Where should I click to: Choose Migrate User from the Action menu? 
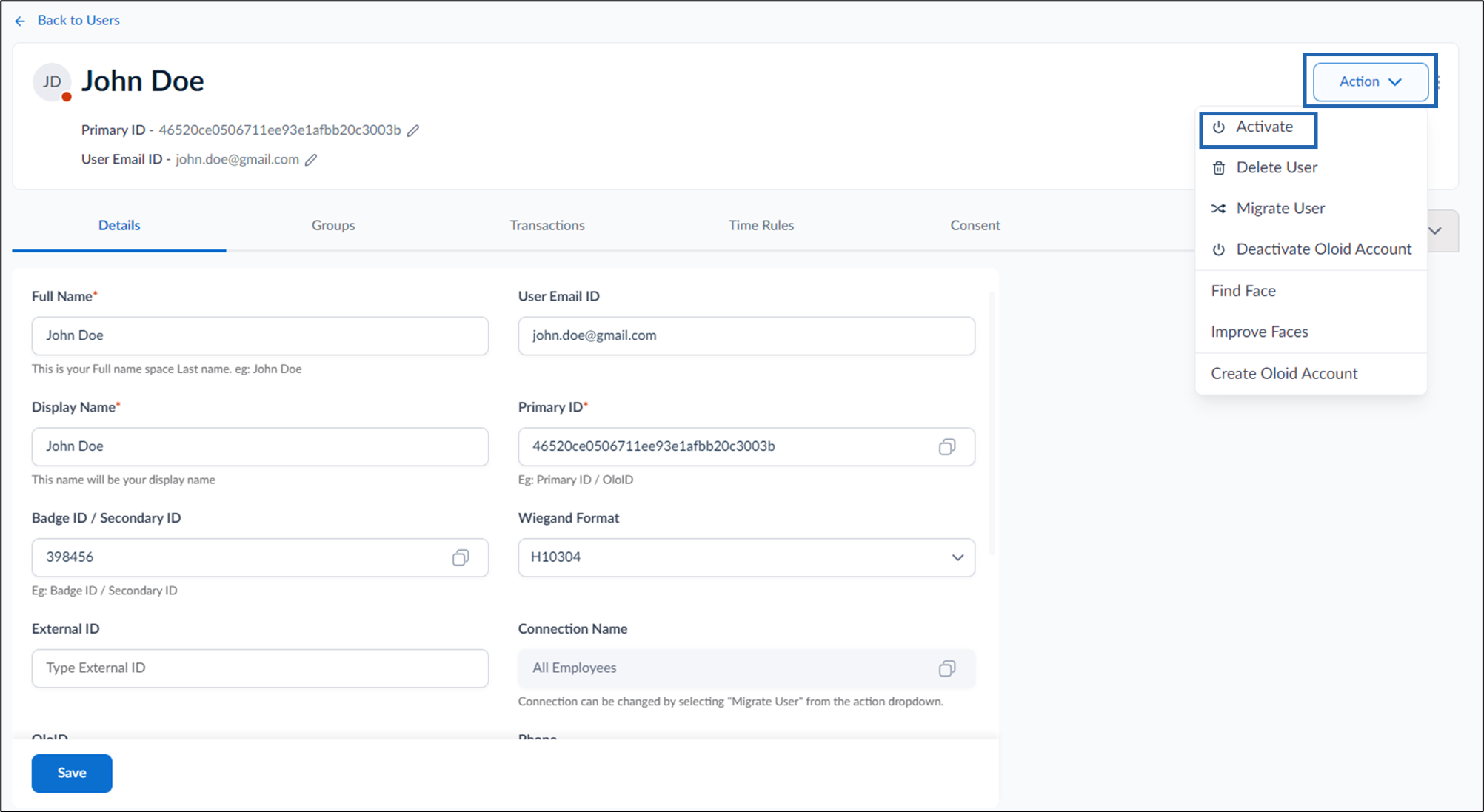(1311, 209)
